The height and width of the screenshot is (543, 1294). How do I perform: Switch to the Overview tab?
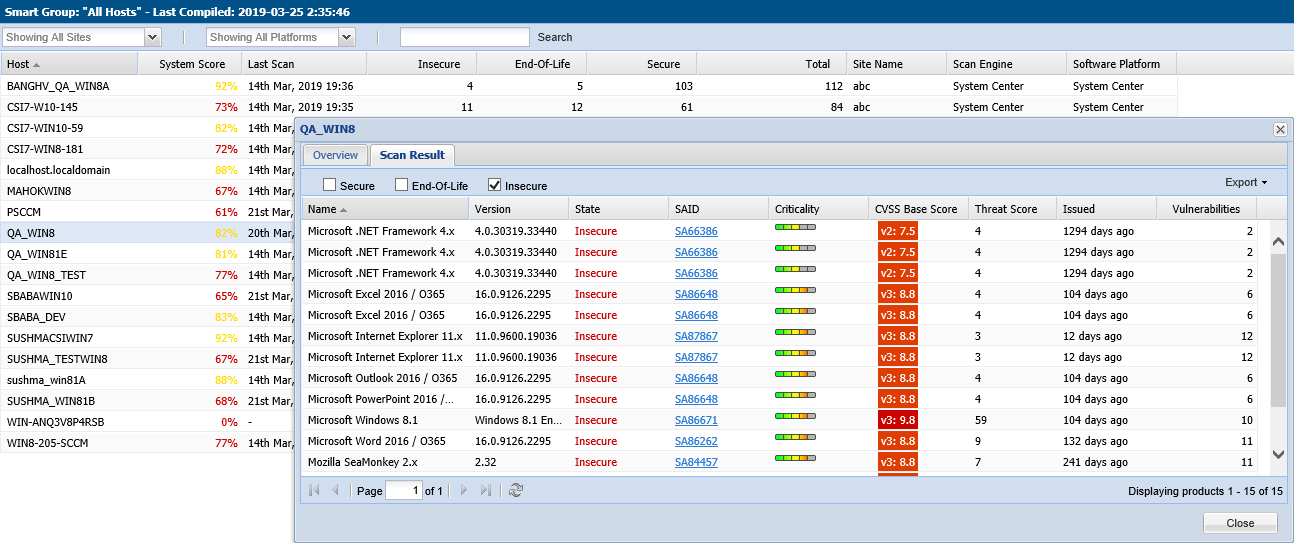tap(335, 156)
